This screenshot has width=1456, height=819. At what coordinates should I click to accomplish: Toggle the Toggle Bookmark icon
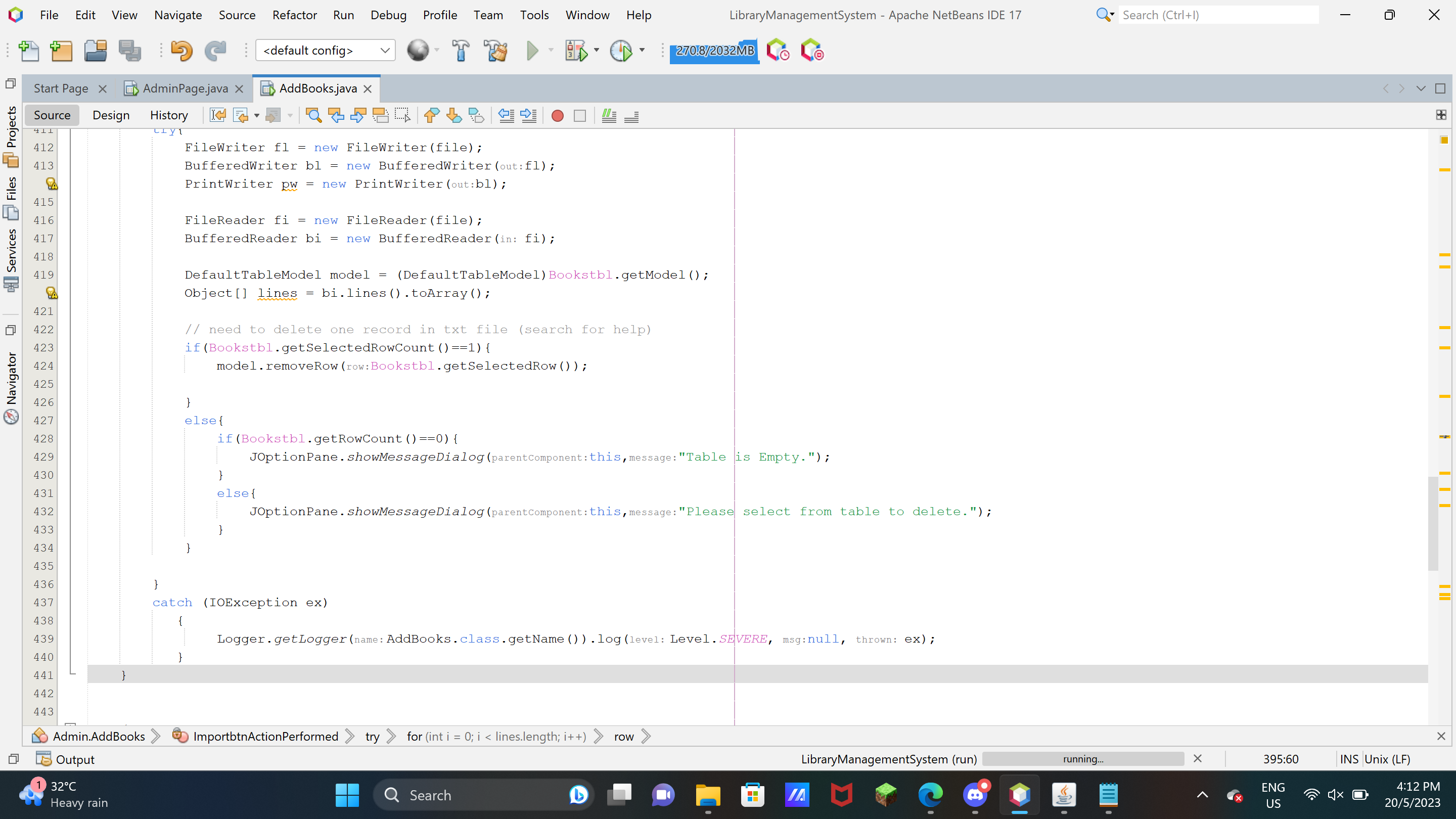coord(476,115)
